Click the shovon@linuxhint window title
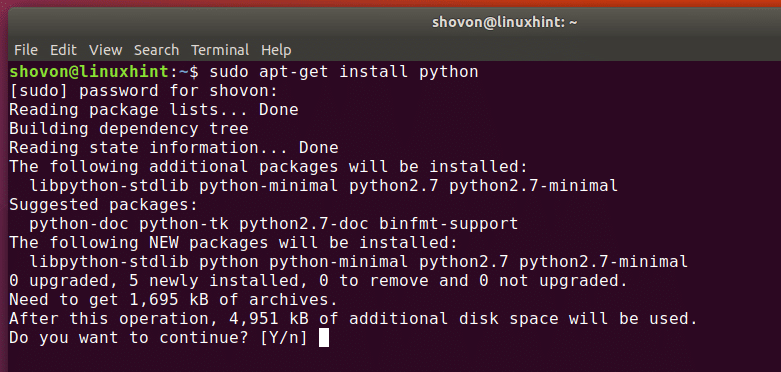The image size is (781, 372). coord(505,23)
